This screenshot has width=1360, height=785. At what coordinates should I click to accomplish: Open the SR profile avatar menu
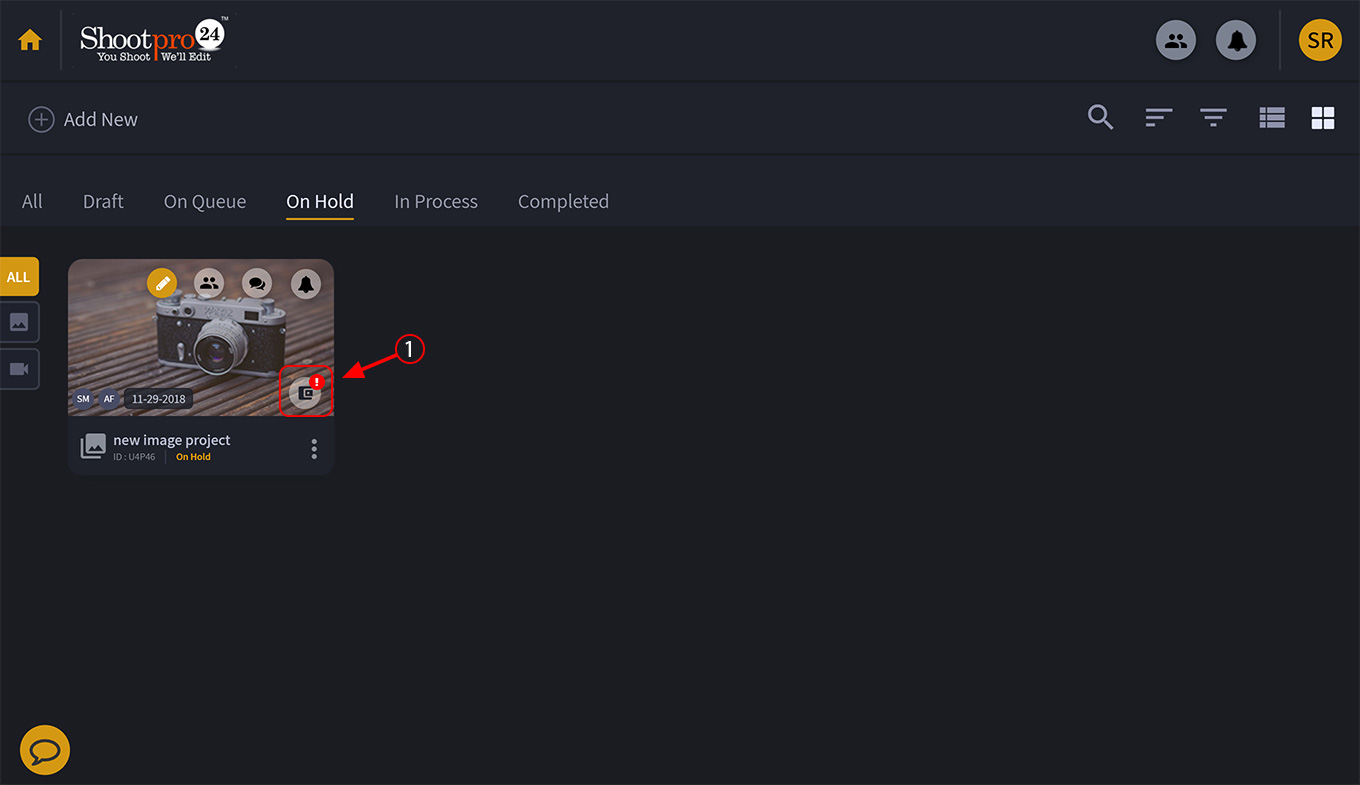pos(1319,40)
